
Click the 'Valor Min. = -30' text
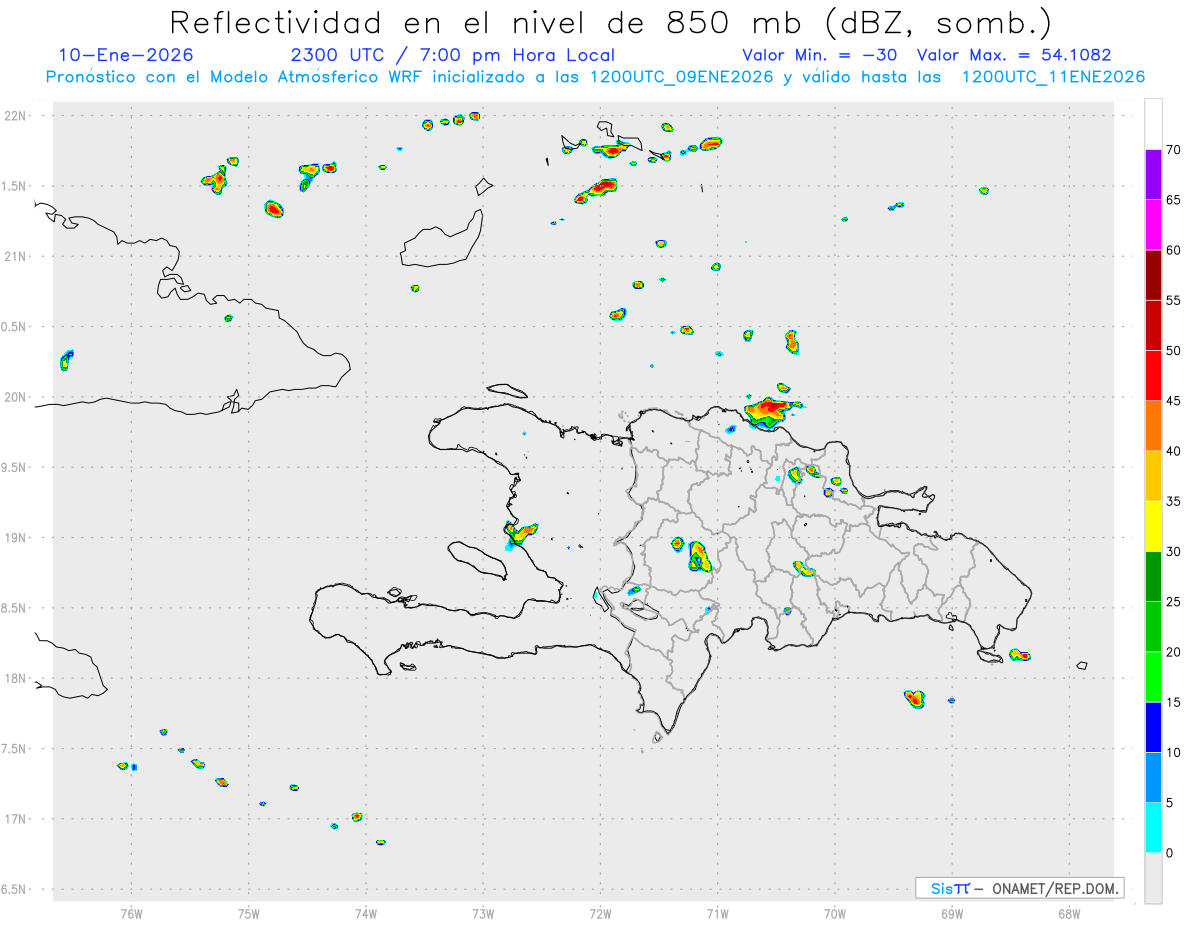pyautogui.click(x=820, y=55)
